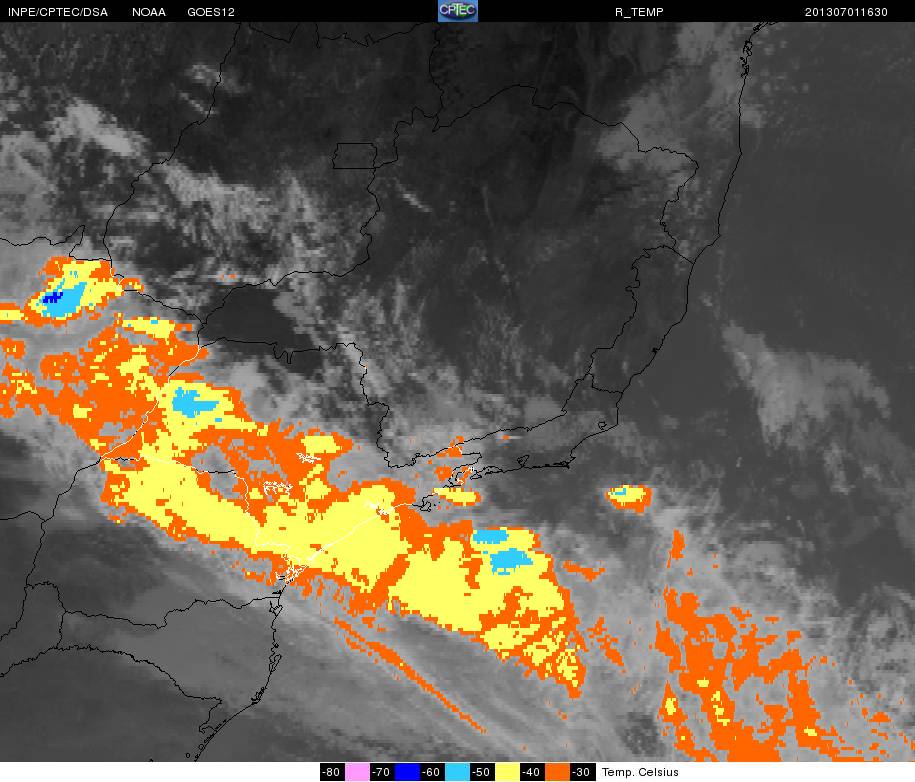
Task: Click the NOAA label in header
Action: (149, 12)
